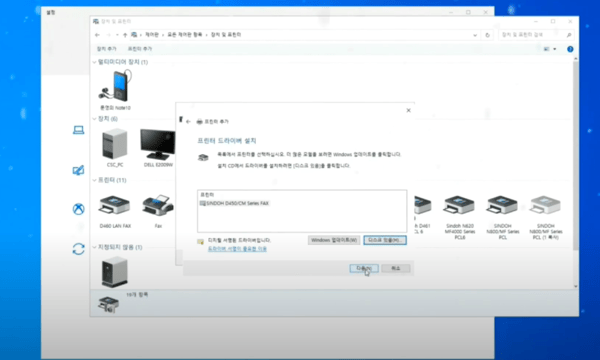Refresh the Devices and Printers list
600x360 pixels.
488,35
